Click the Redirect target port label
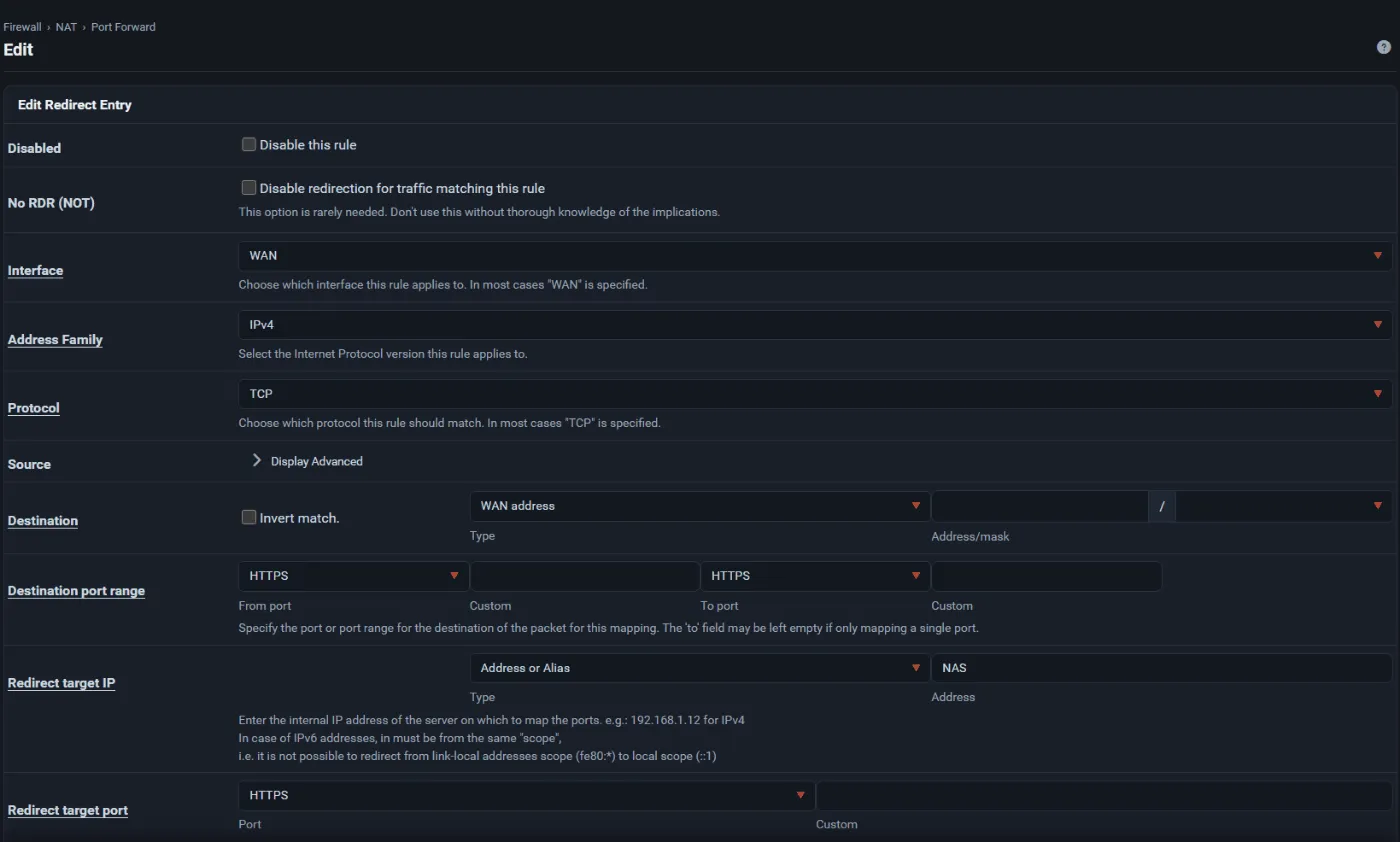 click(67, 810)
